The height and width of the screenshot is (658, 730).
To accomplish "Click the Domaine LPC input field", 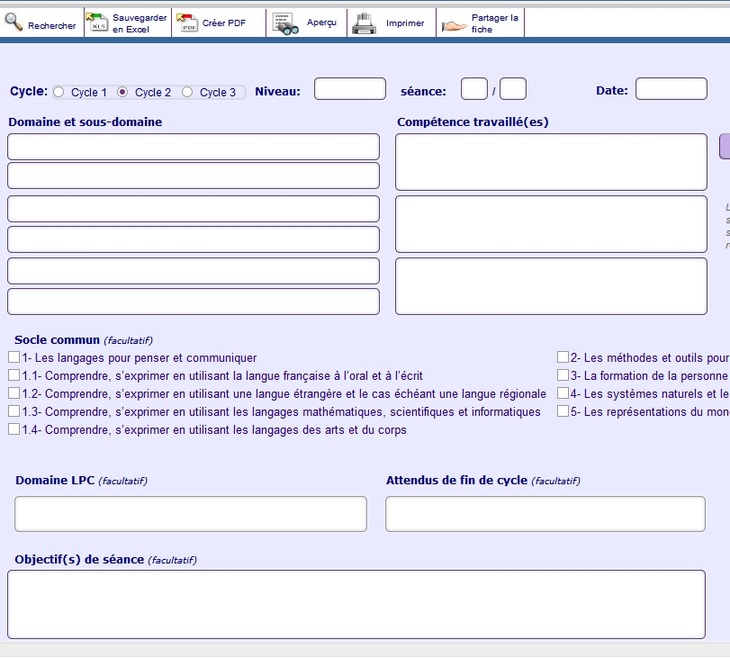I will point(190,514).
